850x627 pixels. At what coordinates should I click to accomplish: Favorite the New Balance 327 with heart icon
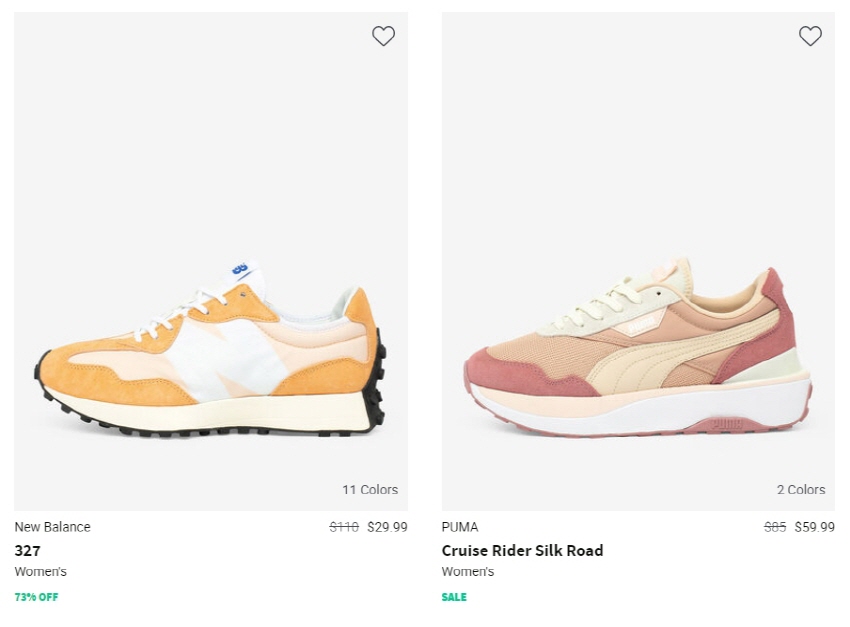[x=383, y=36]
